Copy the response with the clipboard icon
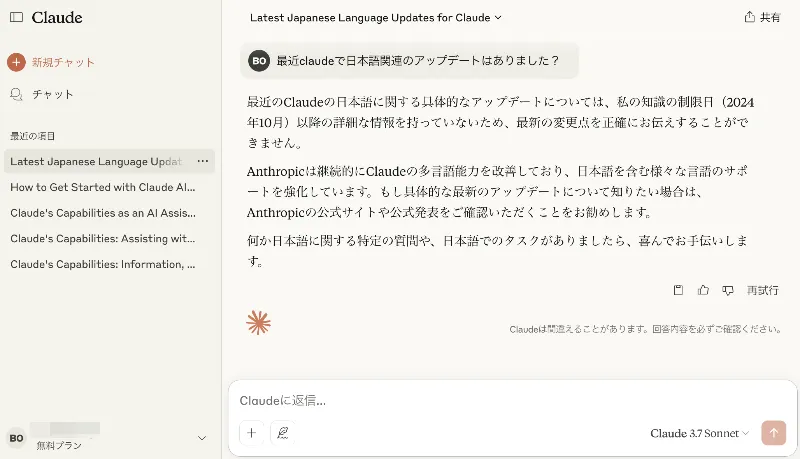 coord(678,290)
